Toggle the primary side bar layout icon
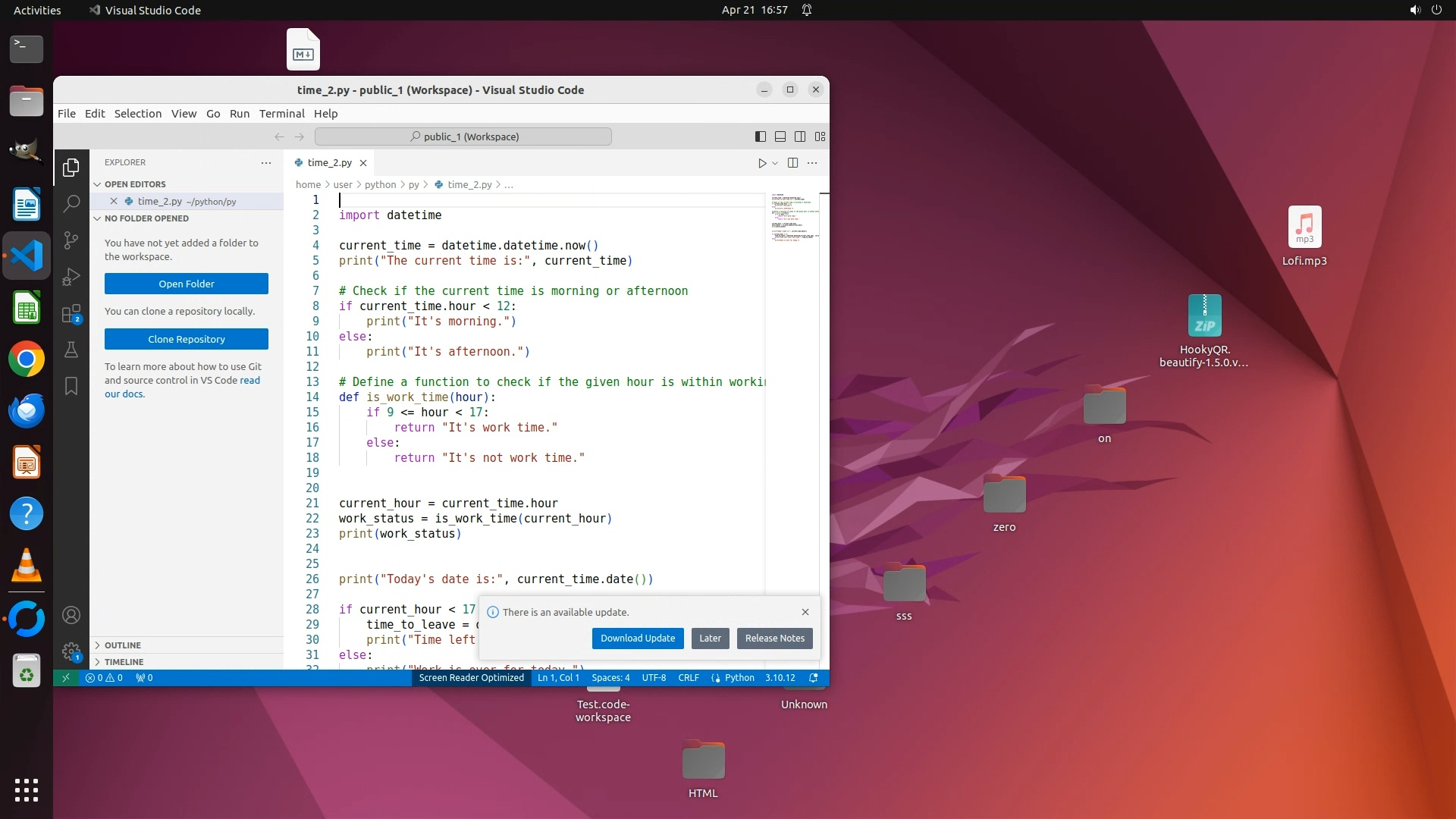Image resolution: width=1456 pixels, height=819 pixels. click(x=760, y=136)
